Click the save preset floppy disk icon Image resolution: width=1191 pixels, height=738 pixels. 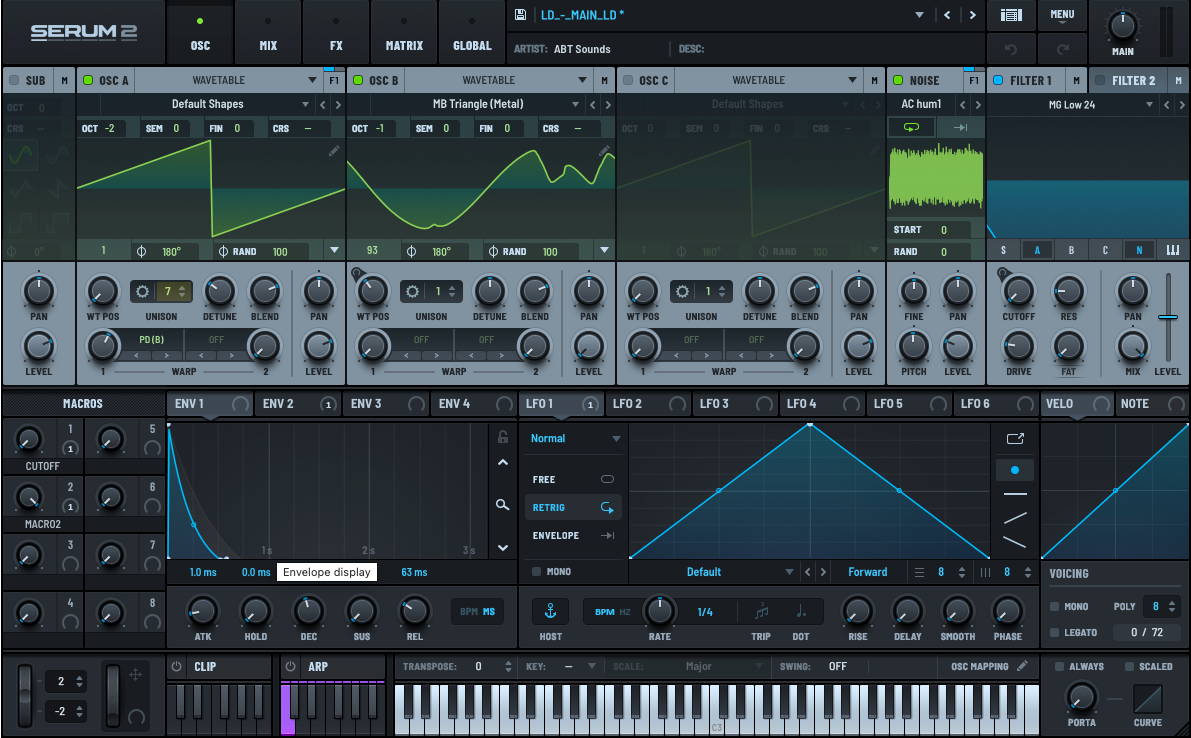coord(520,15)
